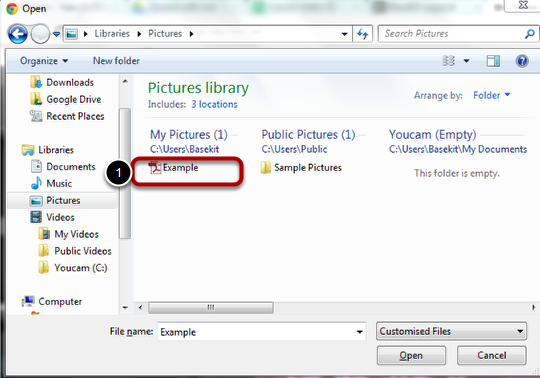Open the File name dropdown arrow
This screenshot has width=540, height=378.
click(359, 332)
